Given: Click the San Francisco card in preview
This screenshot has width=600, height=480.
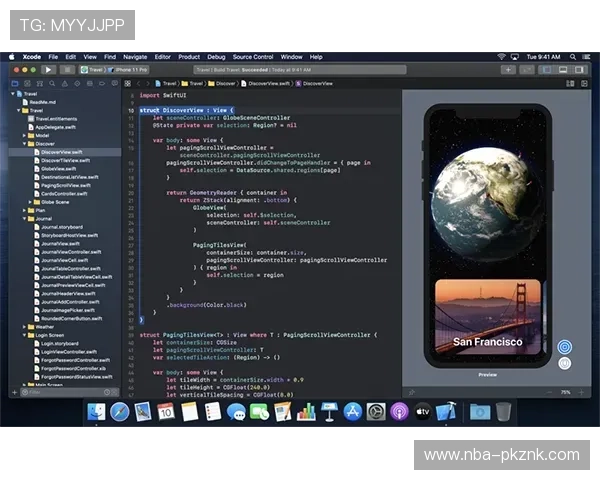Looking at the screenshot, I should 488,322.
